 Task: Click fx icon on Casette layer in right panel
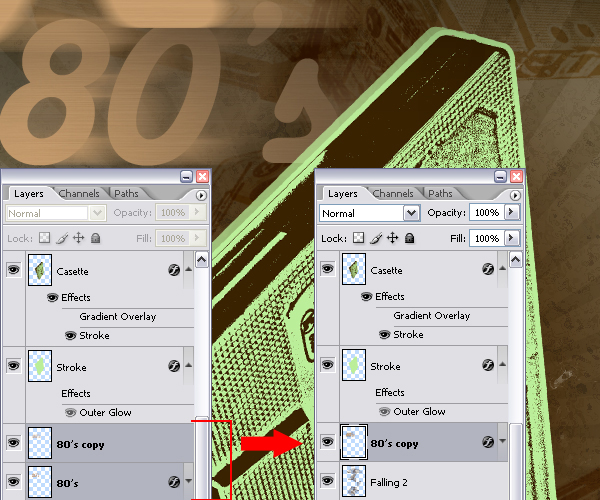coord(488,270)
